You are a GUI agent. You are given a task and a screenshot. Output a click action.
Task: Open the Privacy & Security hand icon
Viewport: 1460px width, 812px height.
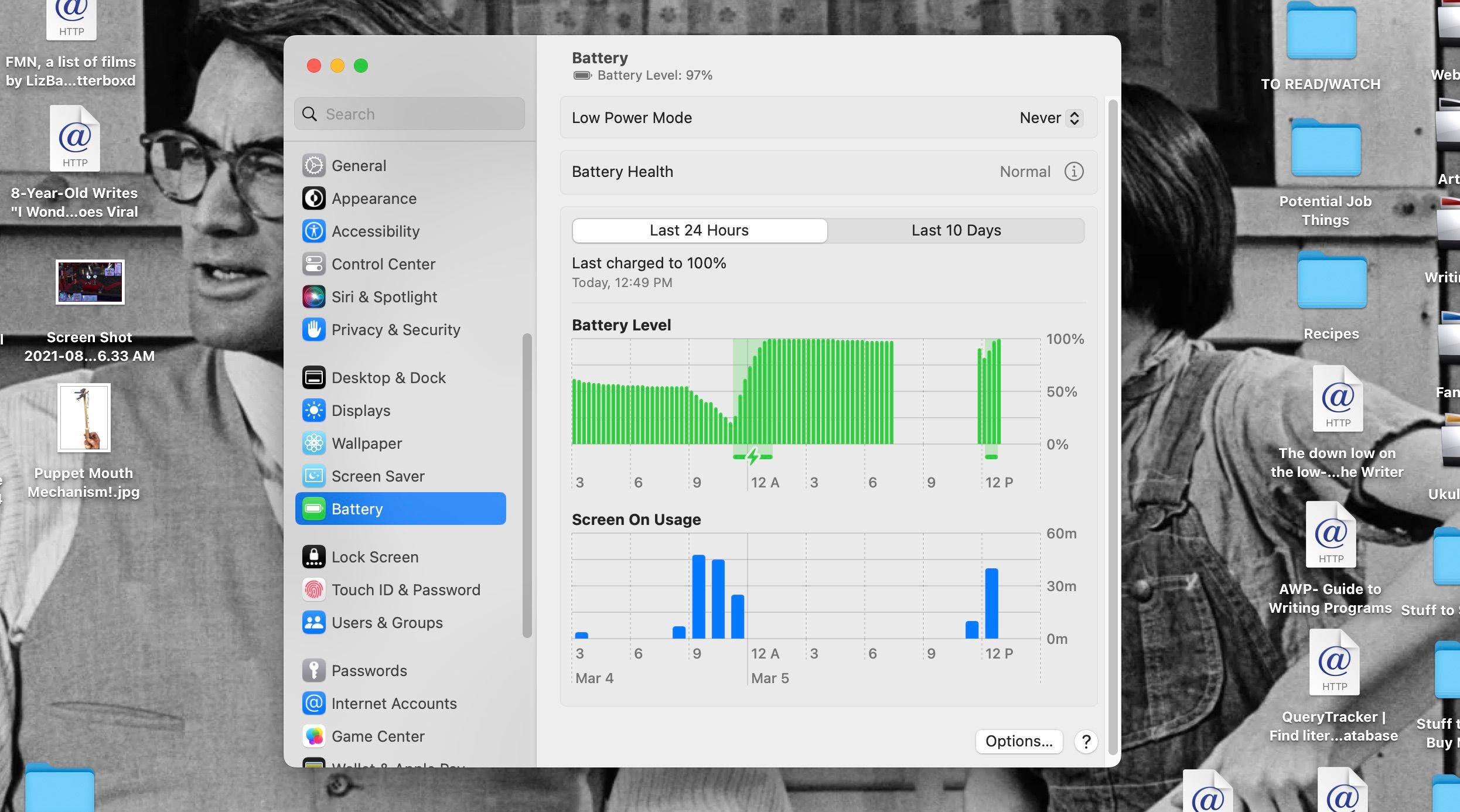pos(313,330)
